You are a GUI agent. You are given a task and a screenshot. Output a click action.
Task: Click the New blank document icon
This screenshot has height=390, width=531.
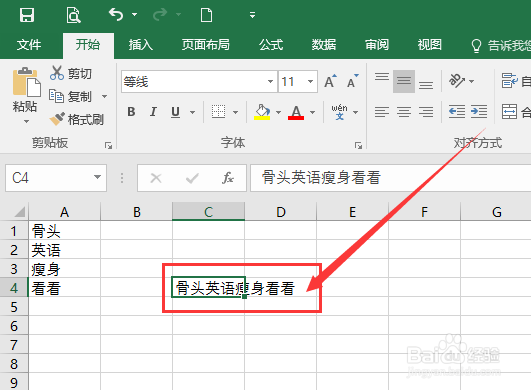click(206, 15)
